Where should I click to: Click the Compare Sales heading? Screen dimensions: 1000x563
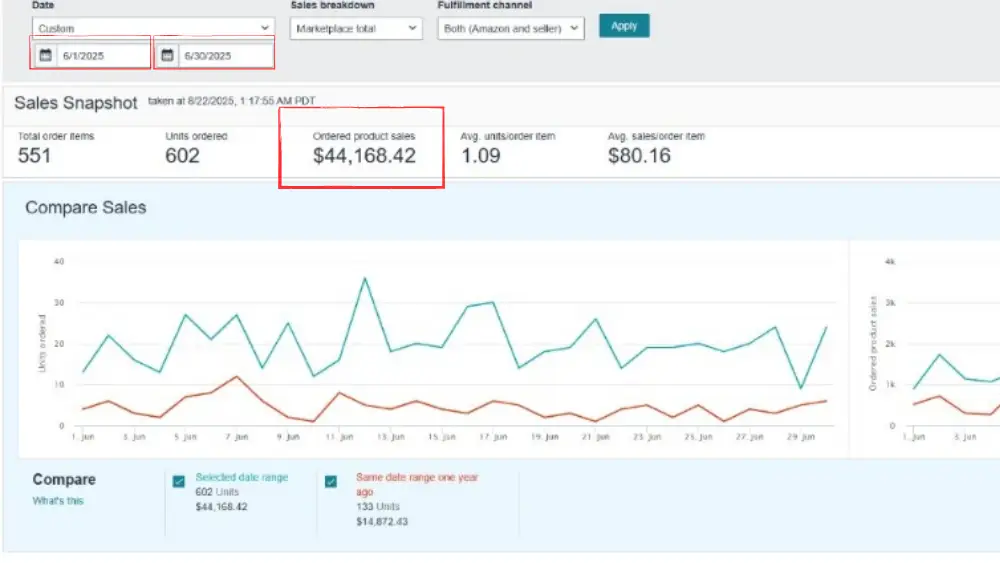click(x=85, y=208)
